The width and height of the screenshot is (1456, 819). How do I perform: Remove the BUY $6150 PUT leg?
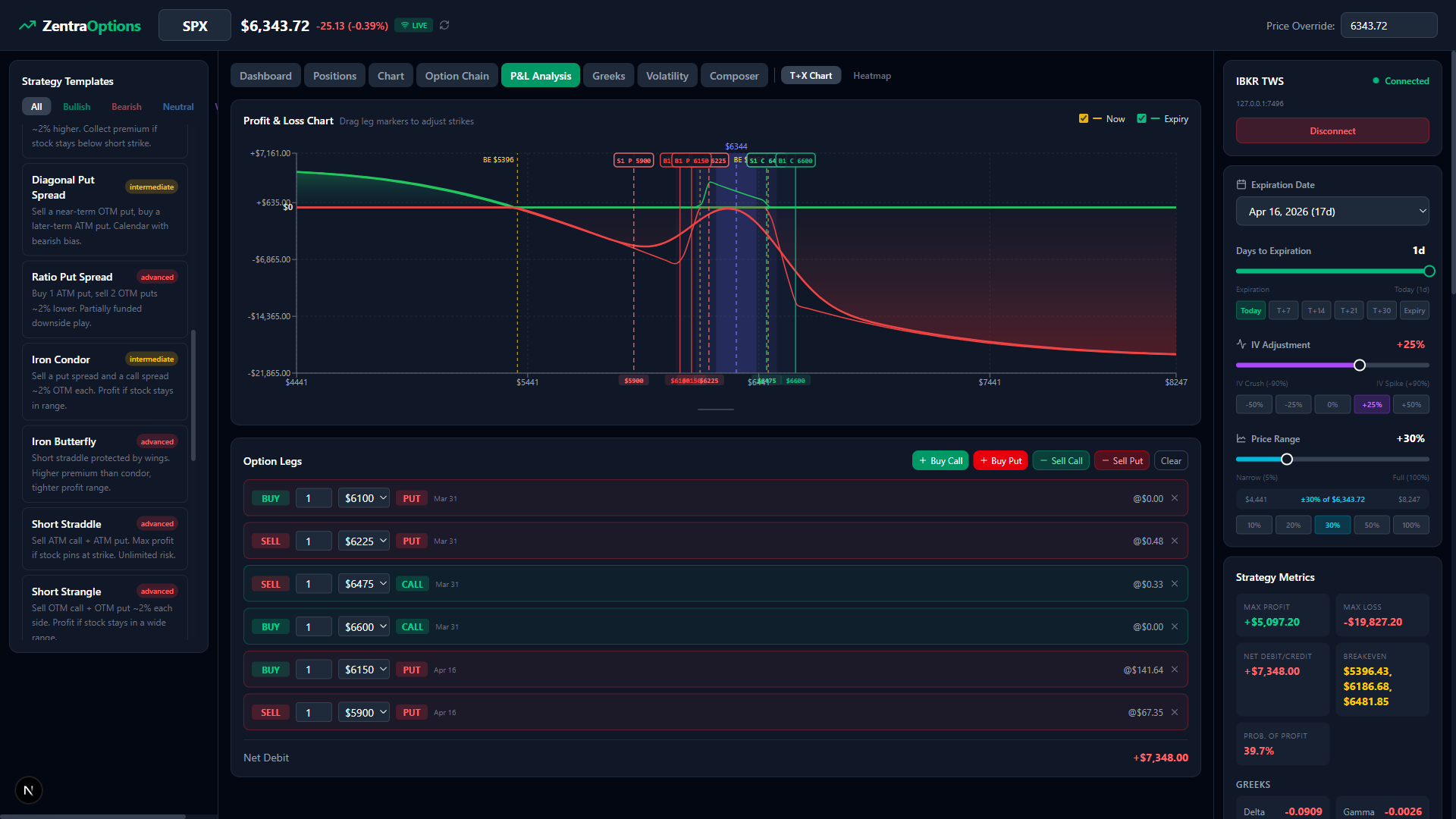[1175, 670]
